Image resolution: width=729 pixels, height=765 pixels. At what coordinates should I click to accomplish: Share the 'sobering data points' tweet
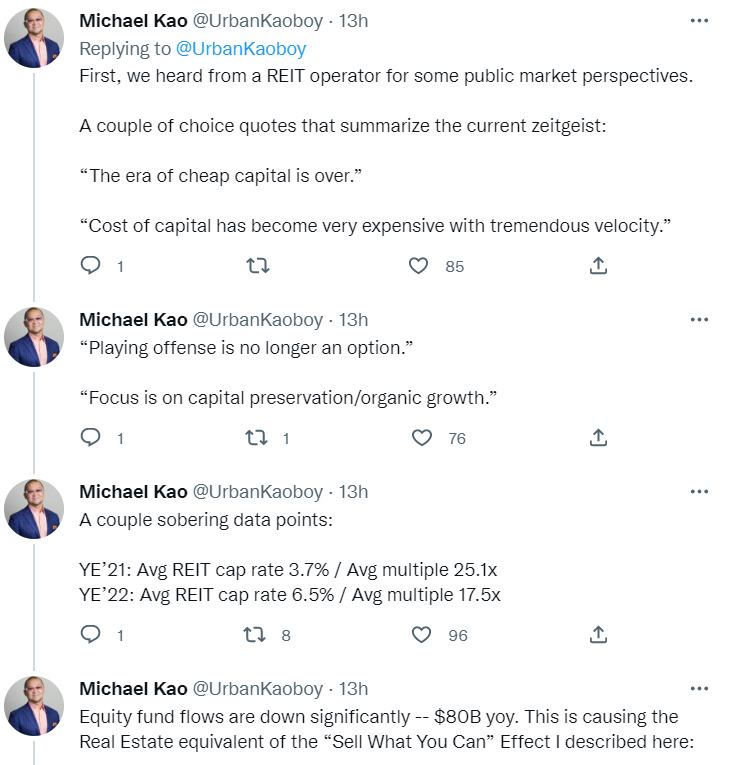(598, 635)
